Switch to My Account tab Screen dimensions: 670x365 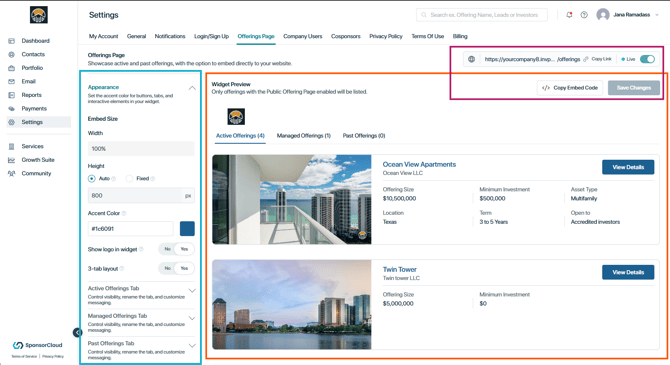(x=103, y=36)
